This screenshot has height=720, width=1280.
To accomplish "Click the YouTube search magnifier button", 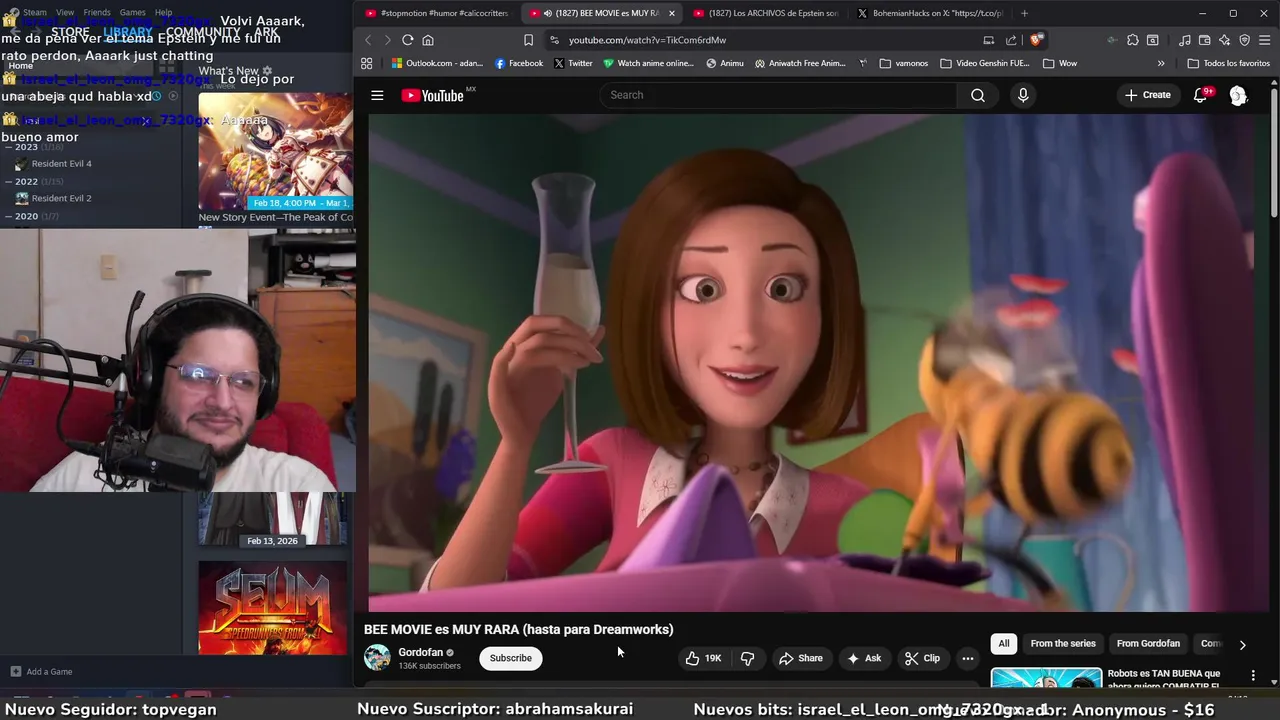I will pyautogui.click(x=977, y=95).
